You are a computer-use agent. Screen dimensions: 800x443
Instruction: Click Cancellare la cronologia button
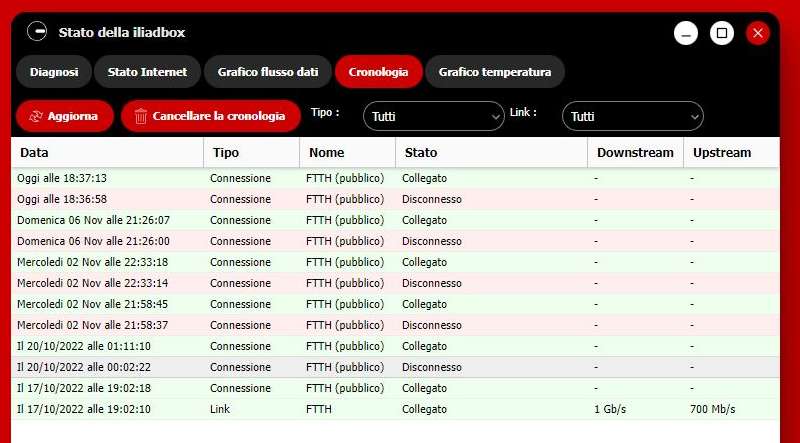(x=211, y=116)
